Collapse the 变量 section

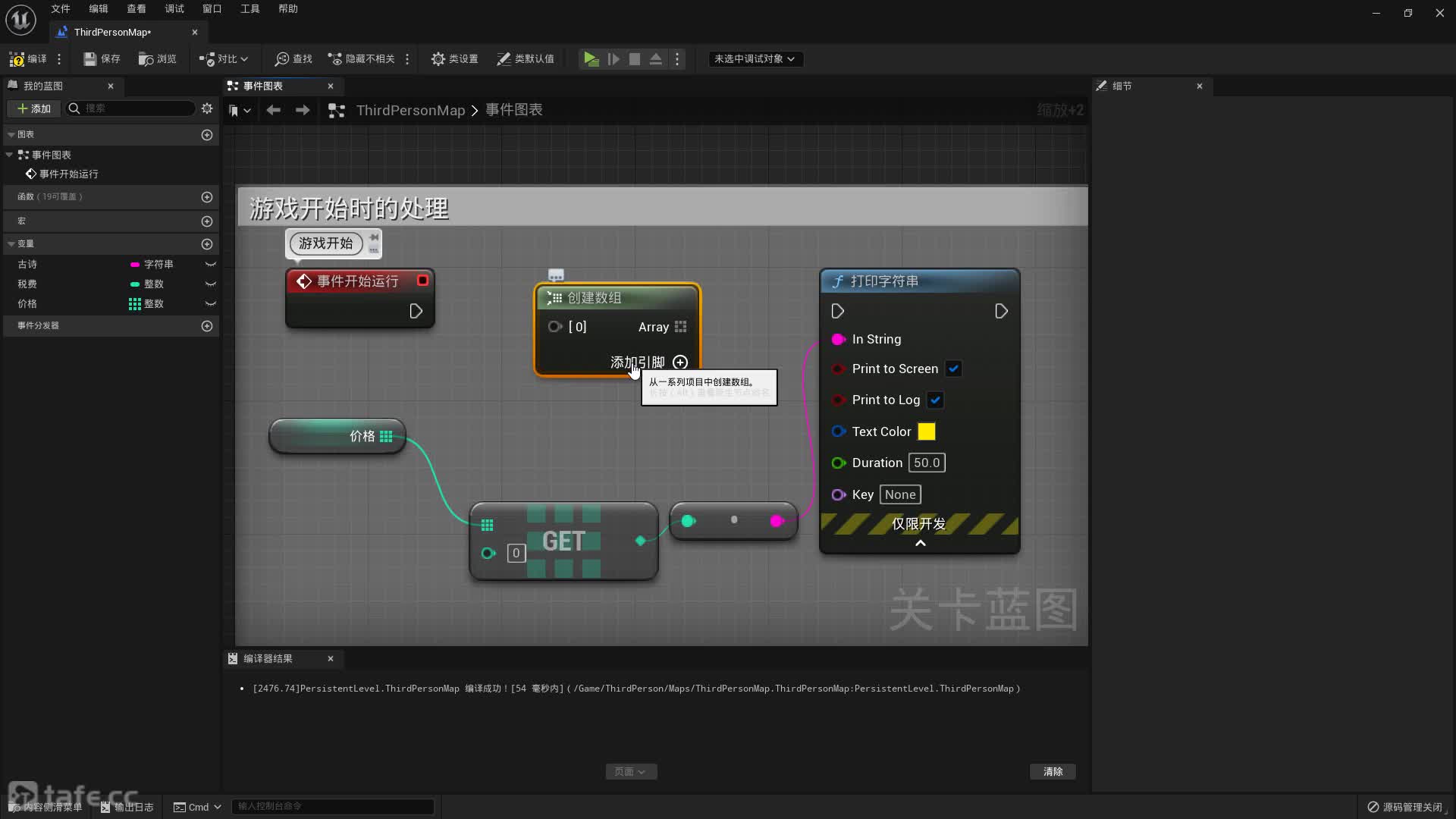click(x=11, y=244)
